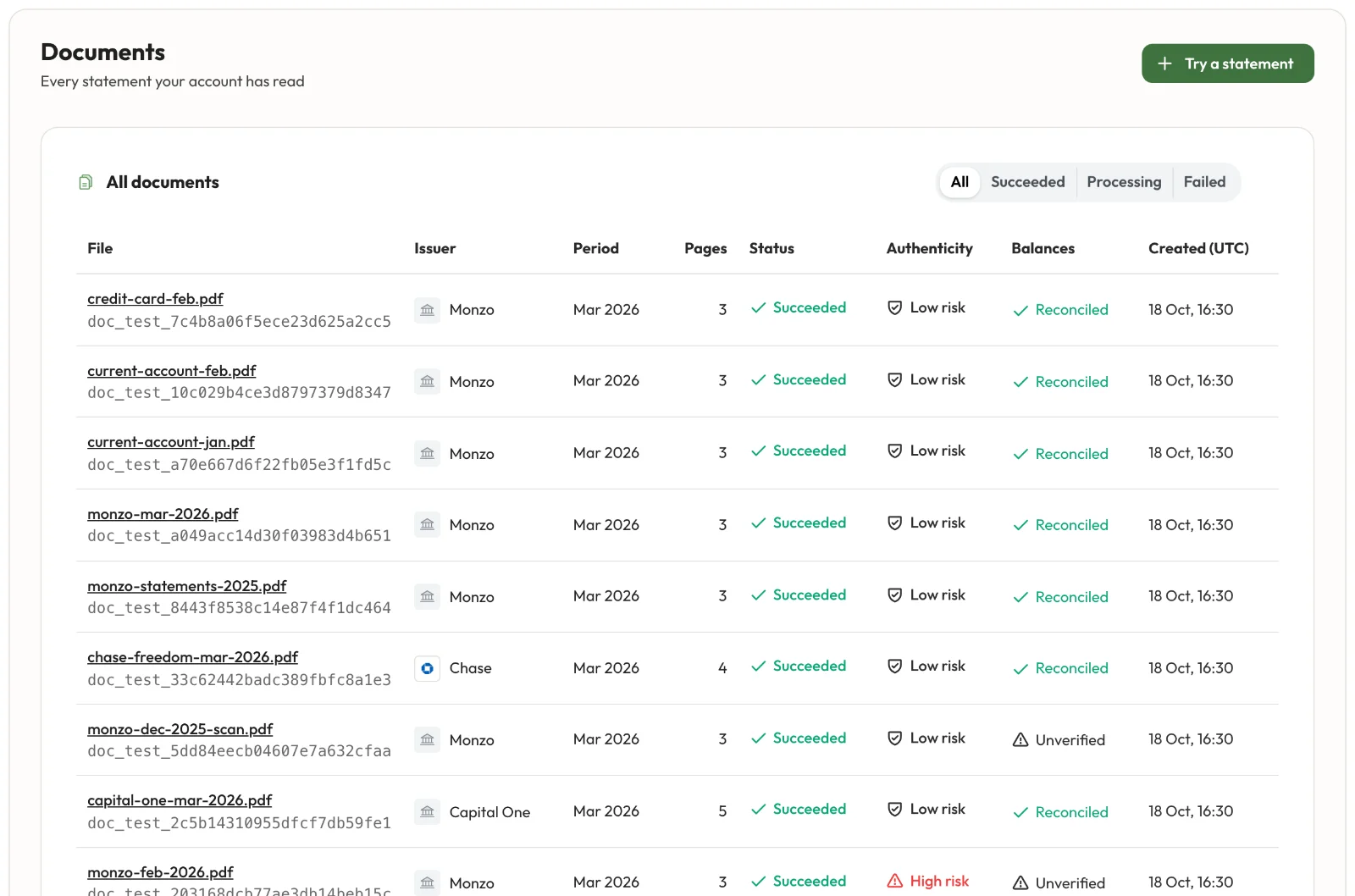
Task: Click the Pages column header
Action: (x=705, y=248)
